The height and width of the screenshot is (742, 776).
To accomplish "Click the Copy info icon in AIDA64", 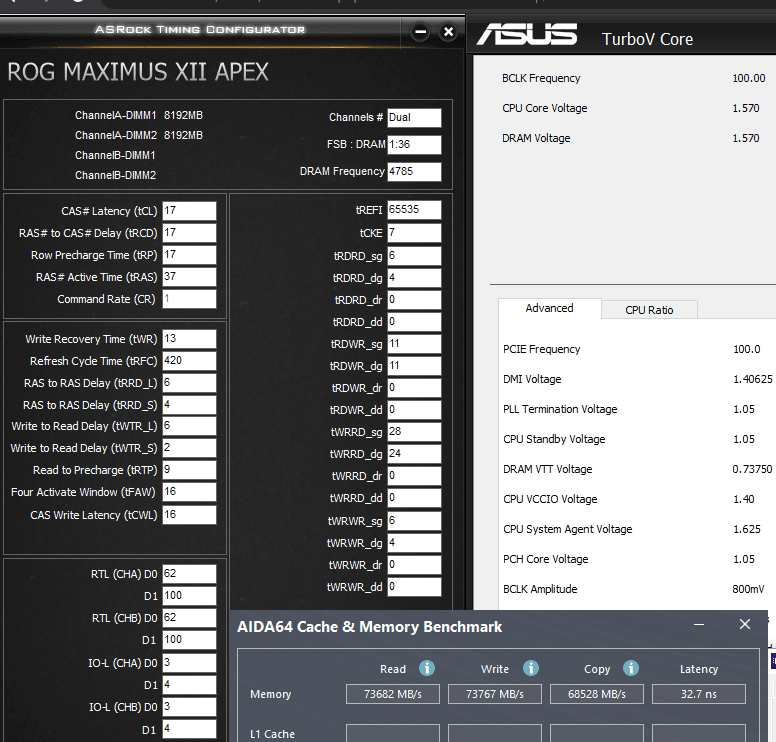I will 630,668.
